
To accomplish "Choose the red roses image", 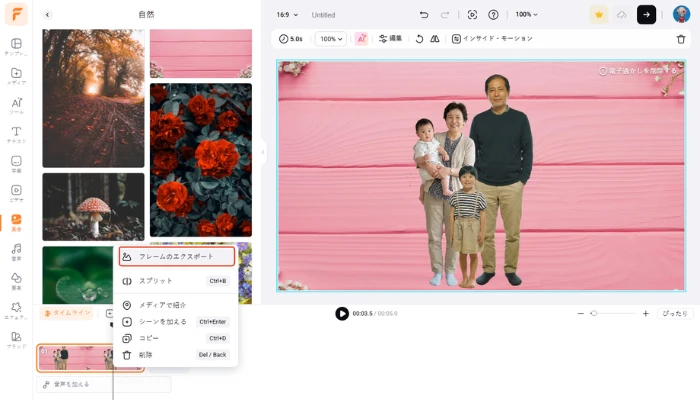I will click(201, 160).
